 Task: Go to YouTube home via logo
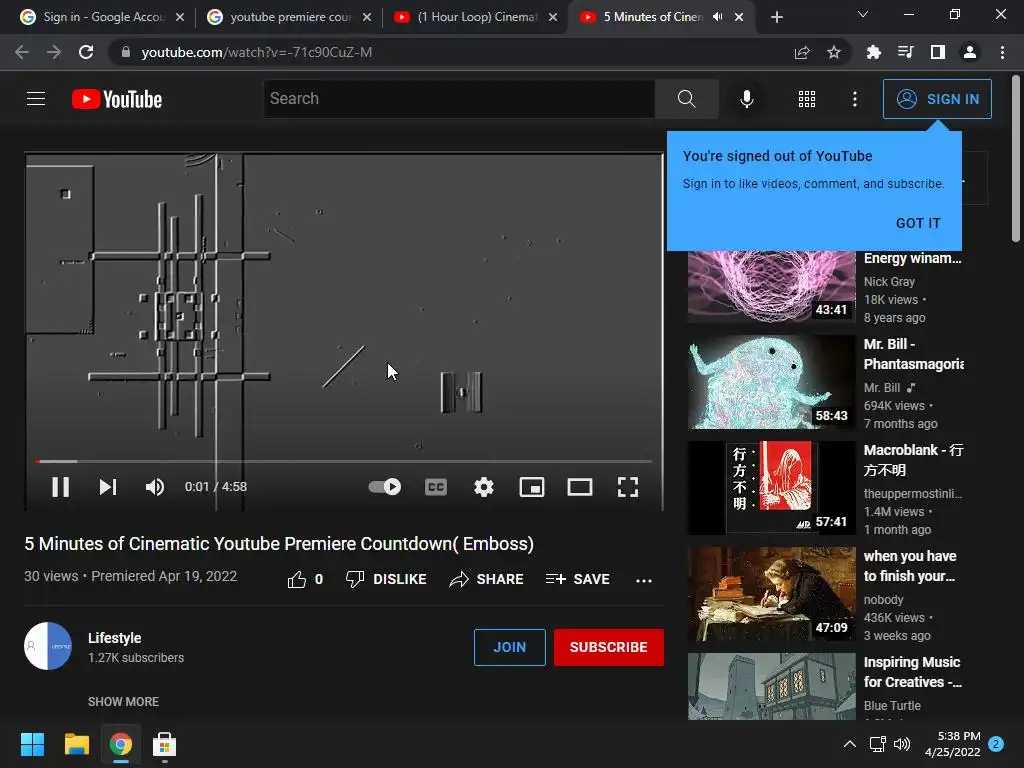(117, 99)
